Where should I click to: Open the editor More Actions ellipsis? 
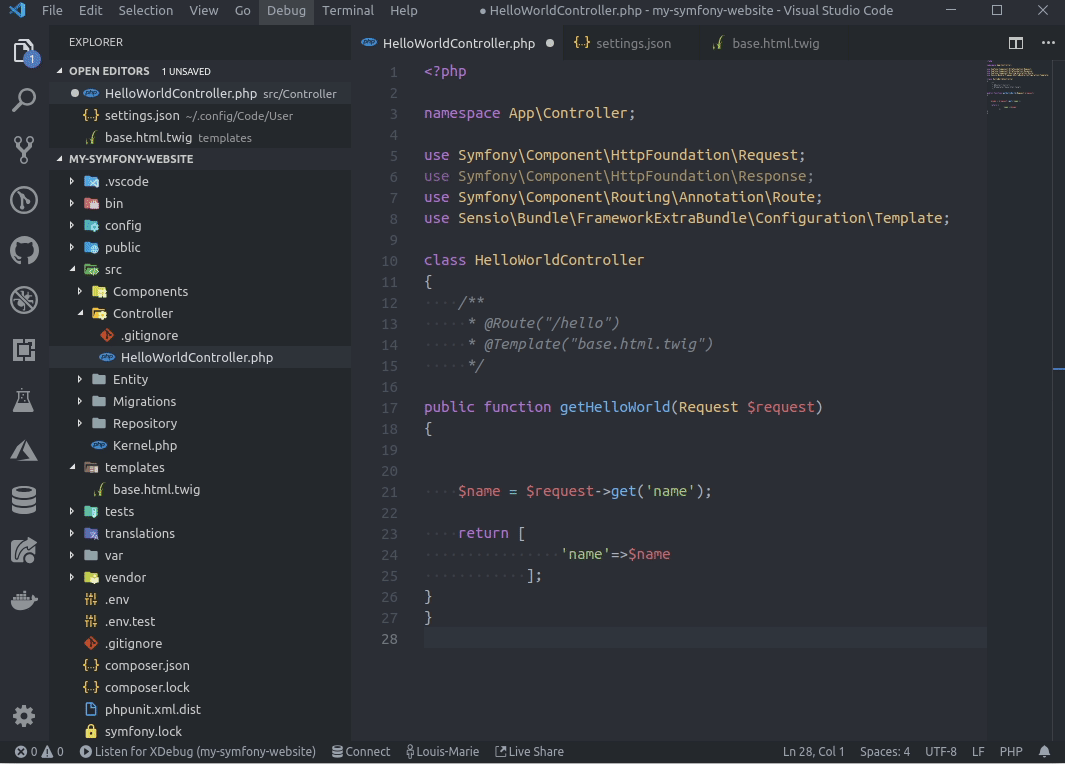(x=1048, y=43)
